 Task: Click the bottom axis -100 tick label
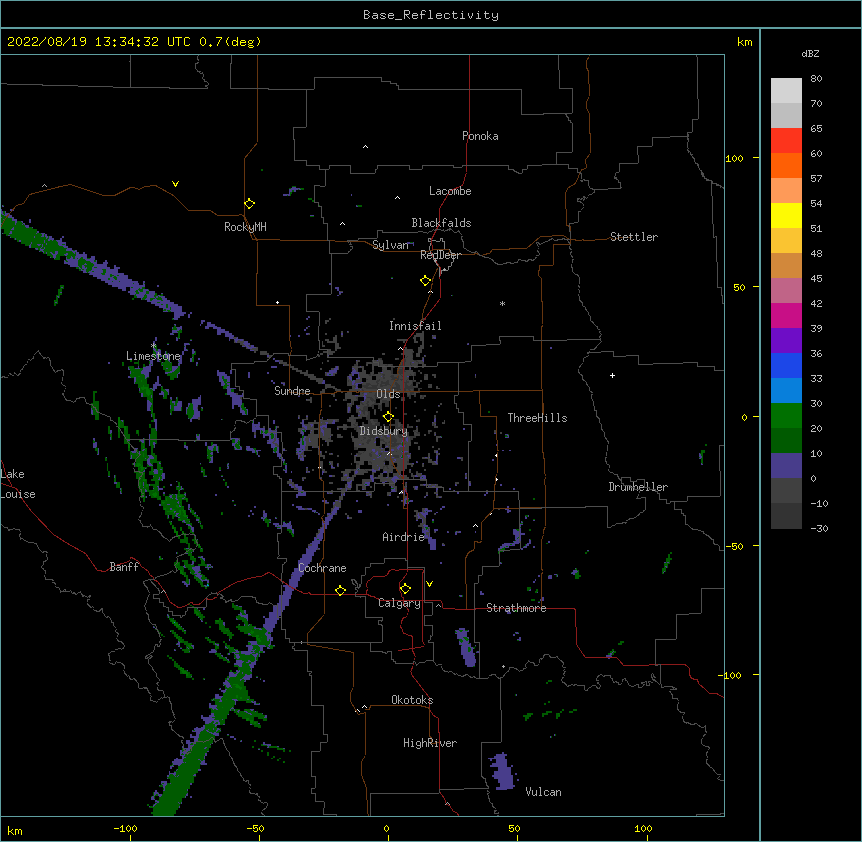tap(125, 828)
